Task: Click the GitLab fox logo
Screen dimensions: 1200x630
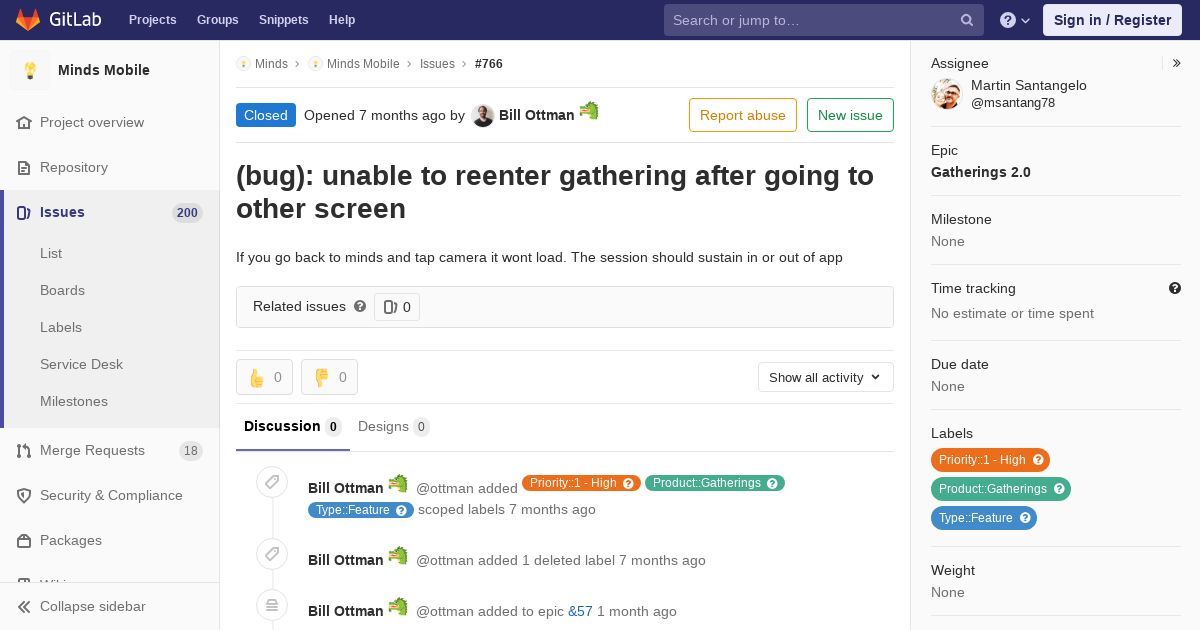Action: click(x=28, y=19)
